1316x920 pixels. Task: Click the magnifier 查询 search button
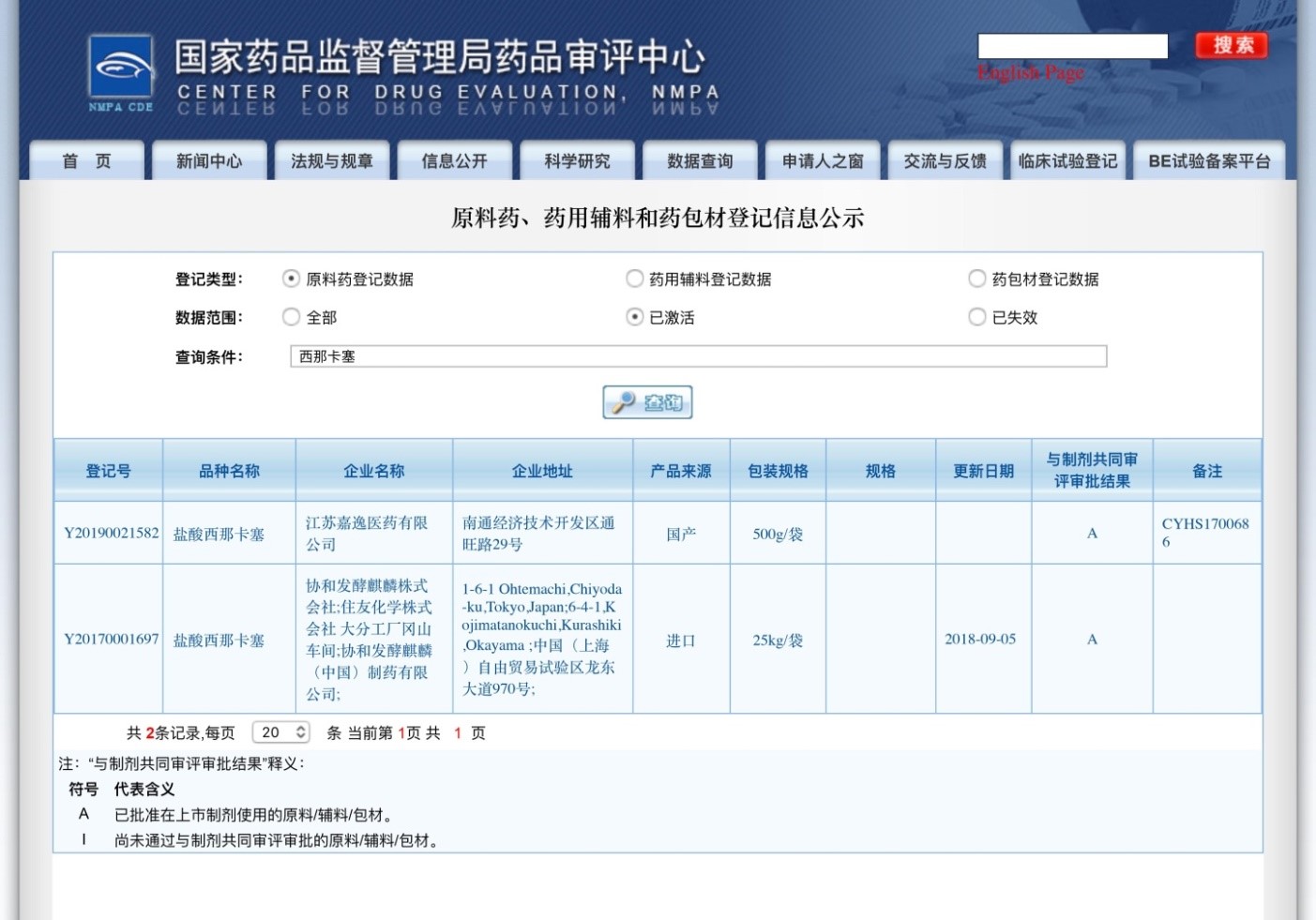point(647,402)
